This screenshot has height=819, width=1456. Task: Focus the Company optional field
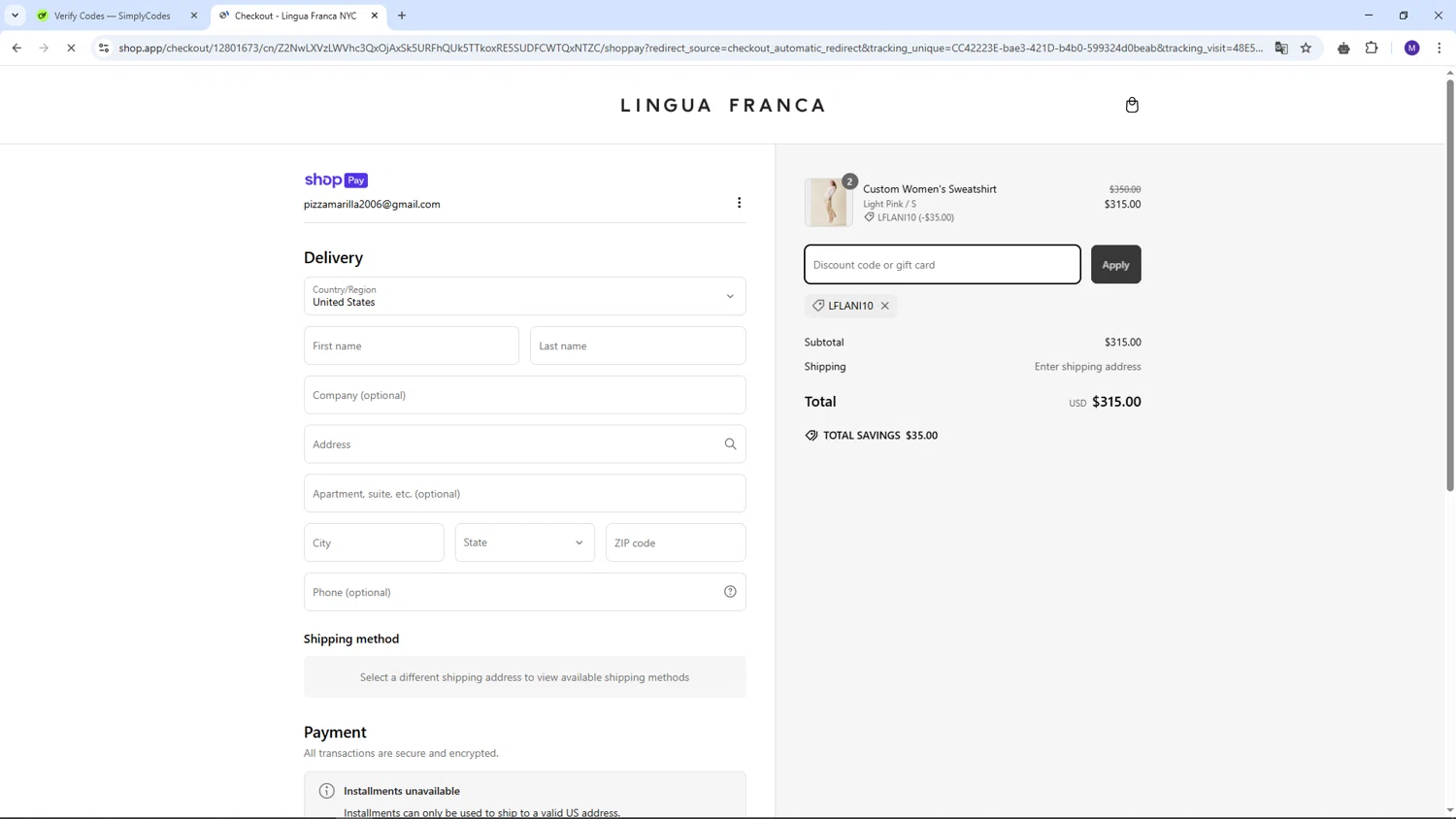tap(524, 395)
